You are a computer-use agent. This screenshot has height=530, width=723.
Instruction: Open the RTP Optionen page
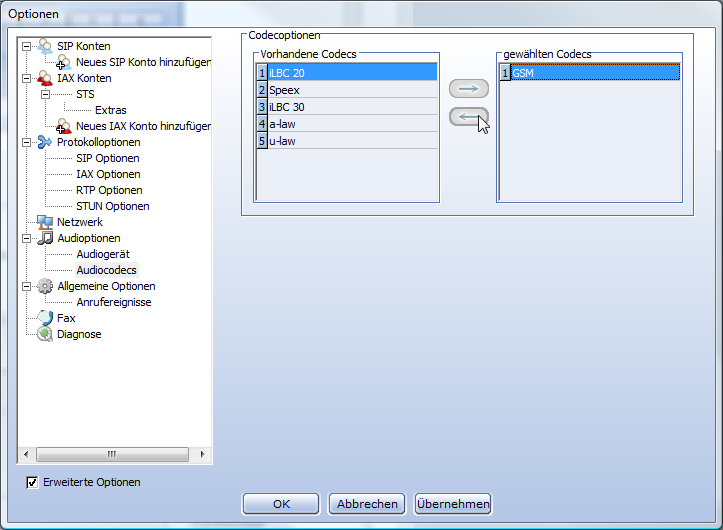point(109,190)
